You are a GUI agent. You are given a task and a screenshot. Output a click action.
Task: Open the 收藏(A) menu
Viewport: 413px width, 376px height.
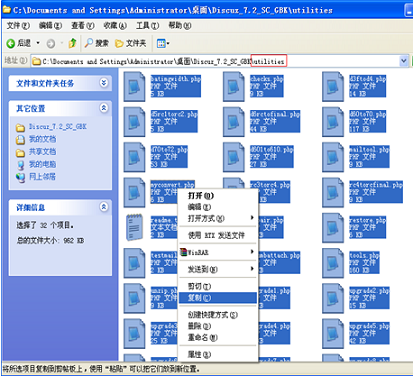(x=115, y=25)
